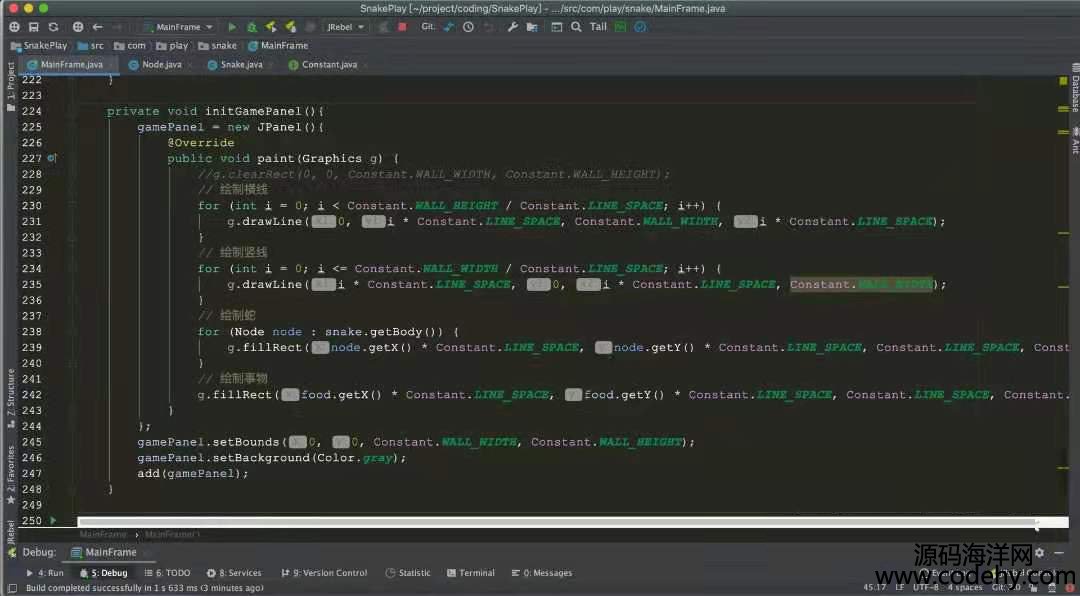Click the initGamePanel method name
Screen dimensions: 1080x596
point(253,112)
